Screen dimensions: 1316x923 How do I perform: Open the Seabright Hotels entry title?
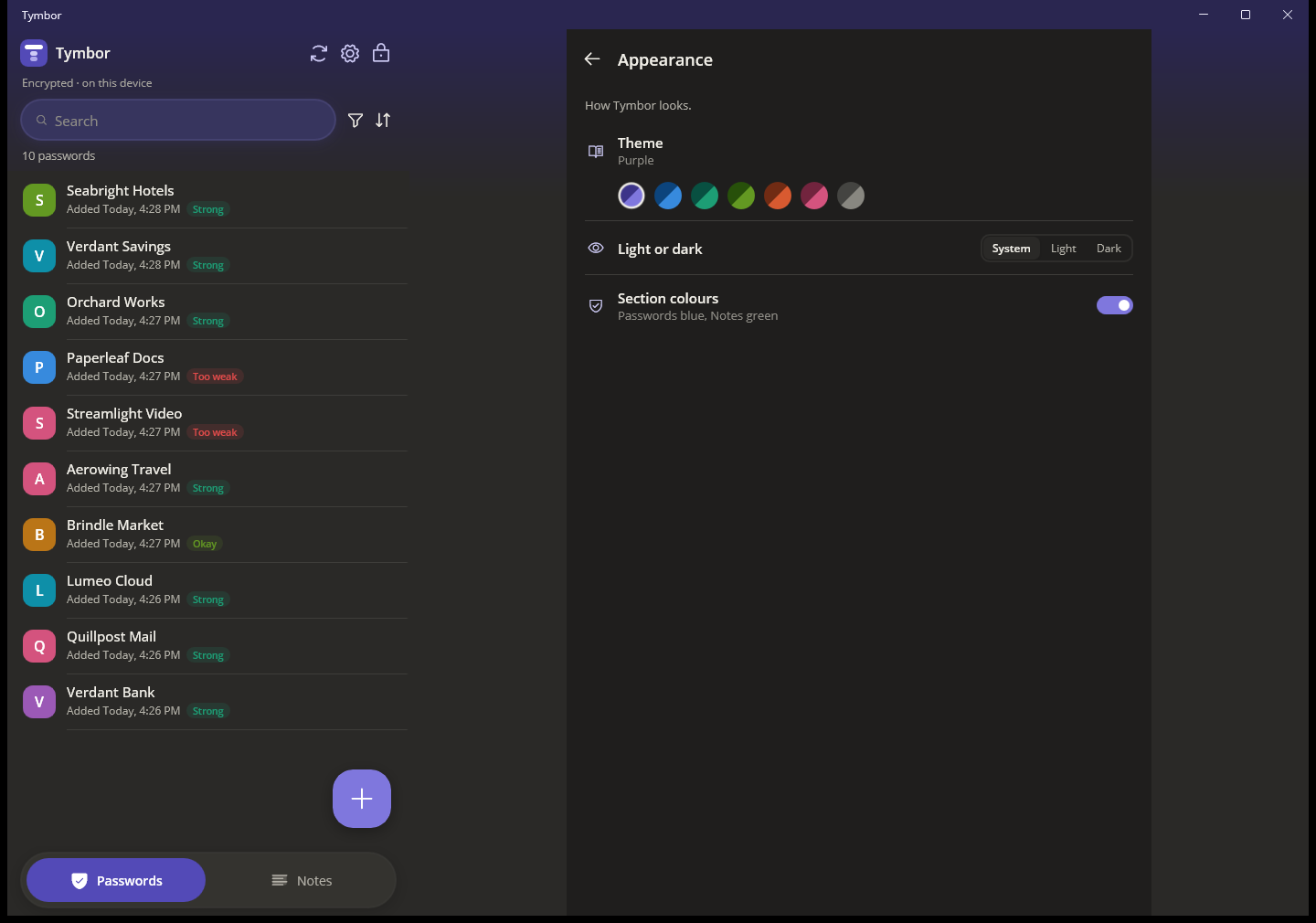(120, 191)
